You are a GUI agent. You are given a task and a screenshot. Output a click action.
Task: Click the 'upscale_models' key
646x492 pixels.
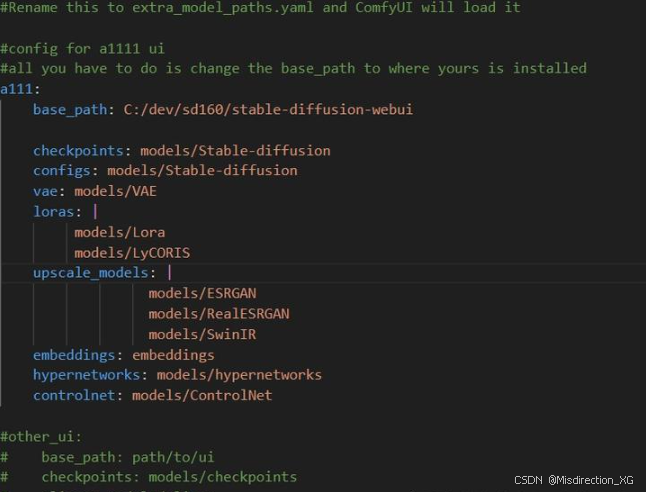click(x=91, y=273)
